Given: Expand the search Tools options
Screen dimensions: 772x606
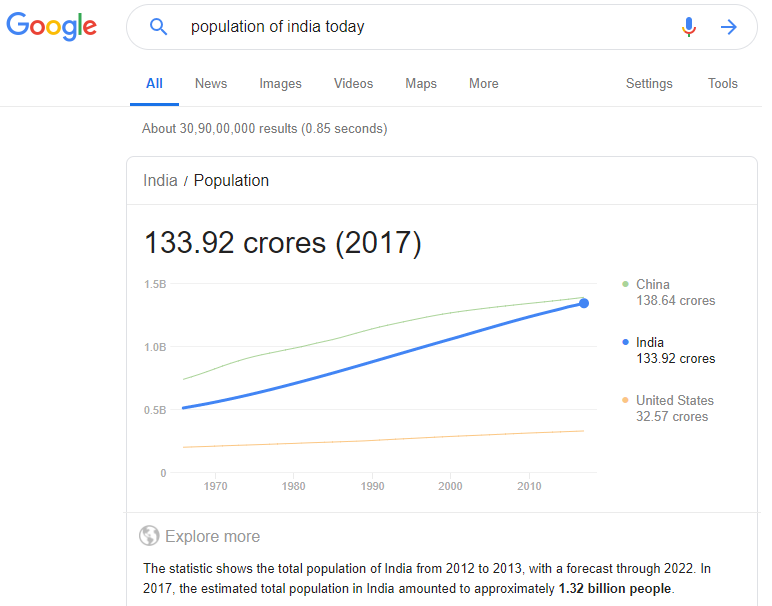Looking at the screenshot, I should point(722,84).
